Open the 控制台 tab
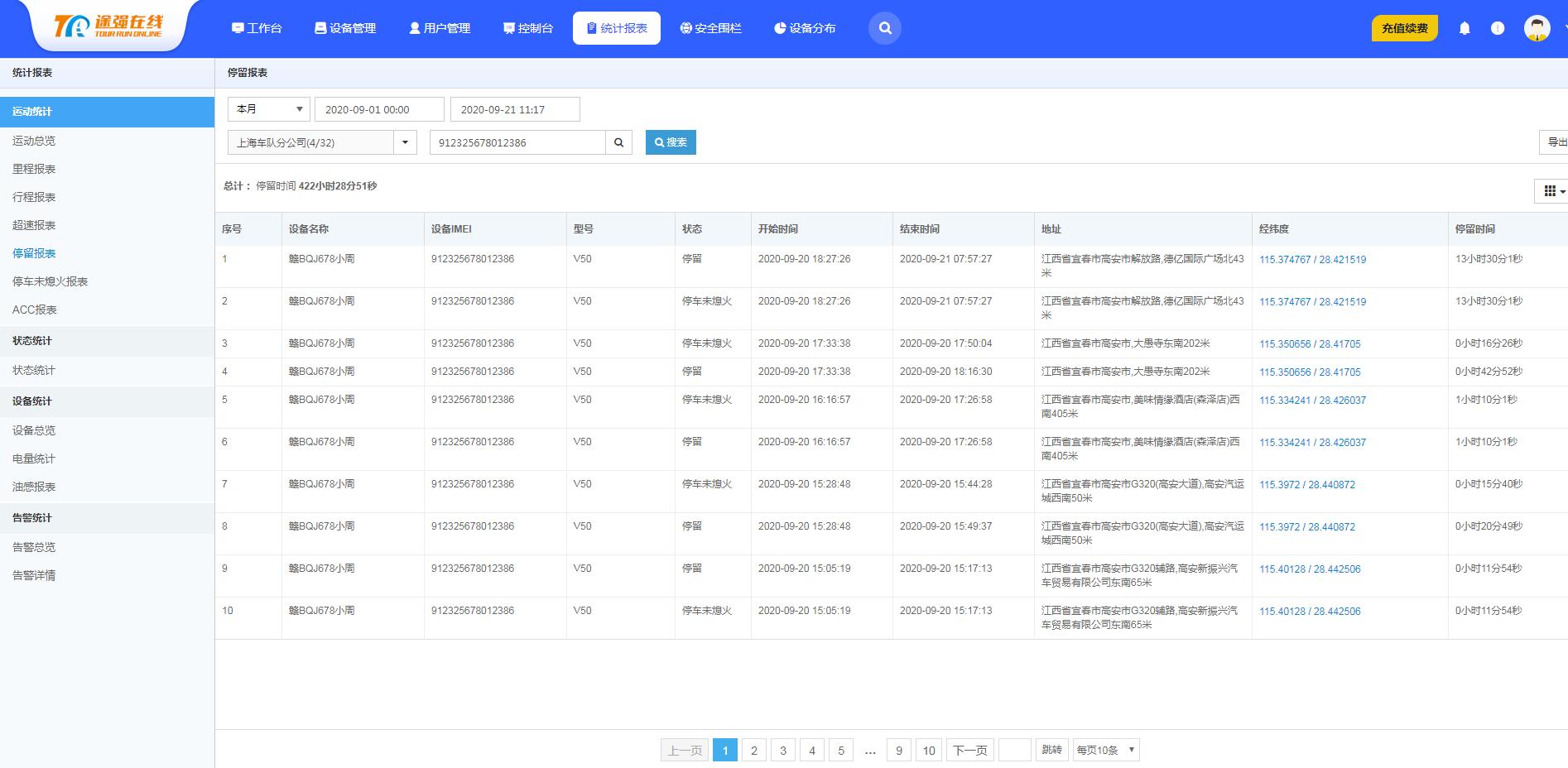 [x=528, y=28]
